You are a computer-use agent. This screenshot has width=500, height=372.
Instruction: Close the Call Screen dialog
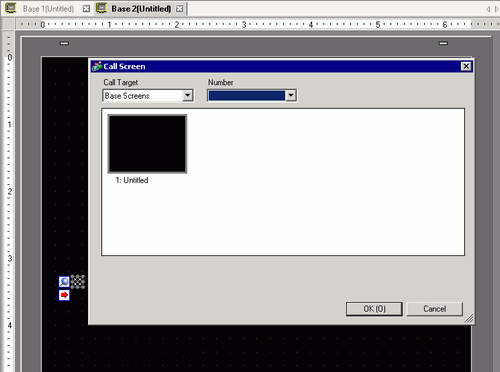(x=466, y=66)
